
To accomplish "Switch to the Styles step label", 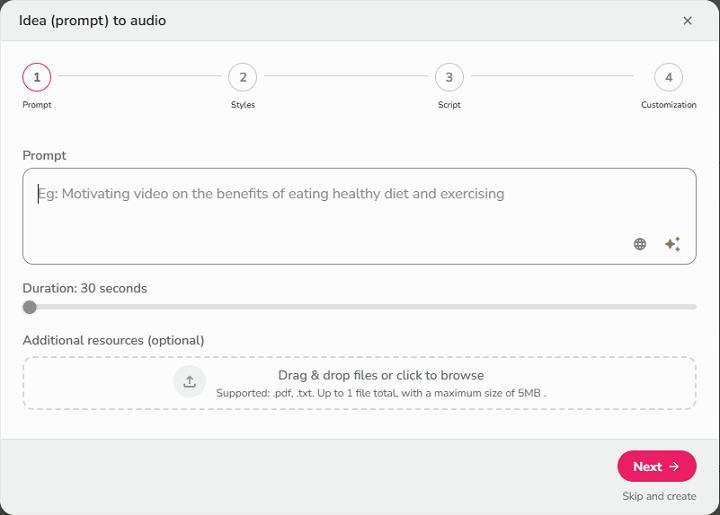I will point(243,105).
